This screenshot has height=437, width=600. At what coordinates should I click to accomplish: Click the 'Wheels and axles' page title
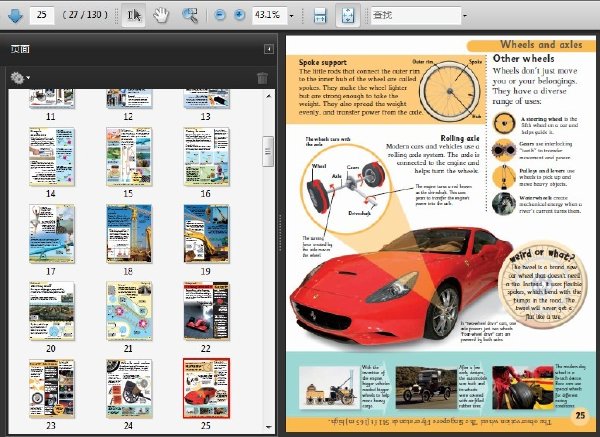(x=541, y=45)
